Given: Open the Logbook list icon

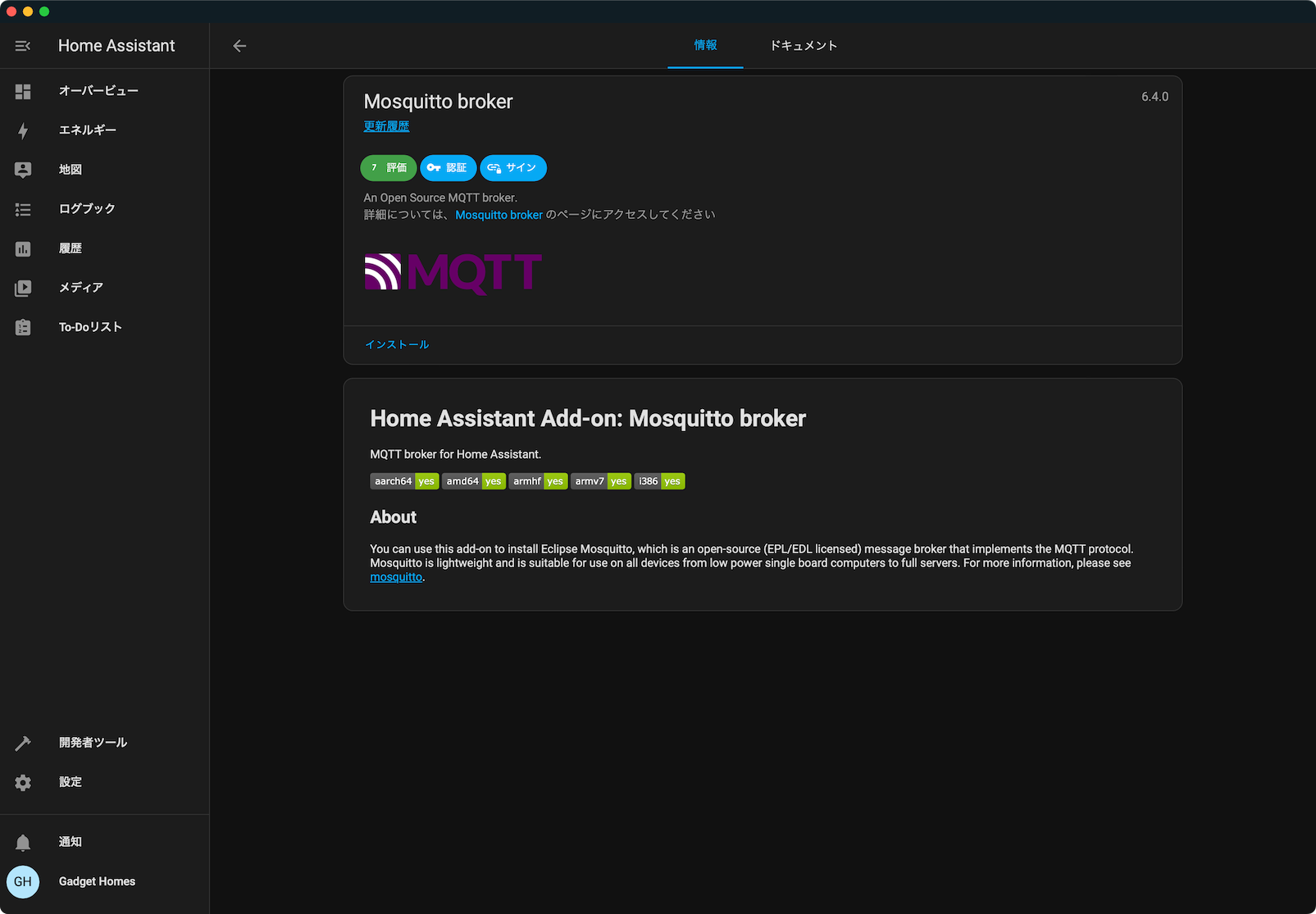Looking at the screenshot, I should [x=23, y=209].
